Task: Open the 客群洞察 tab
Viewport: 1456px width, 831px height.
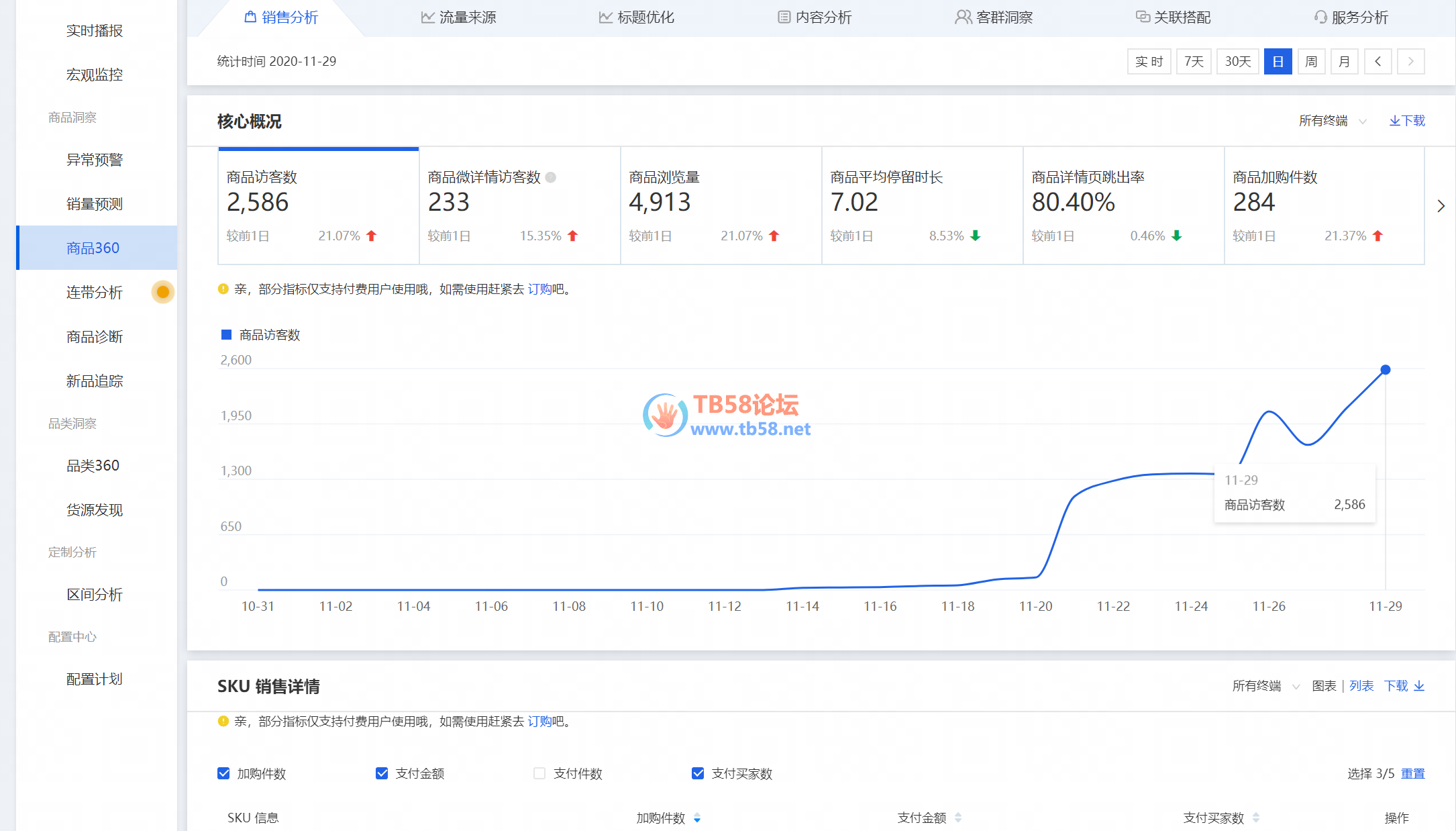Action: 994,17
